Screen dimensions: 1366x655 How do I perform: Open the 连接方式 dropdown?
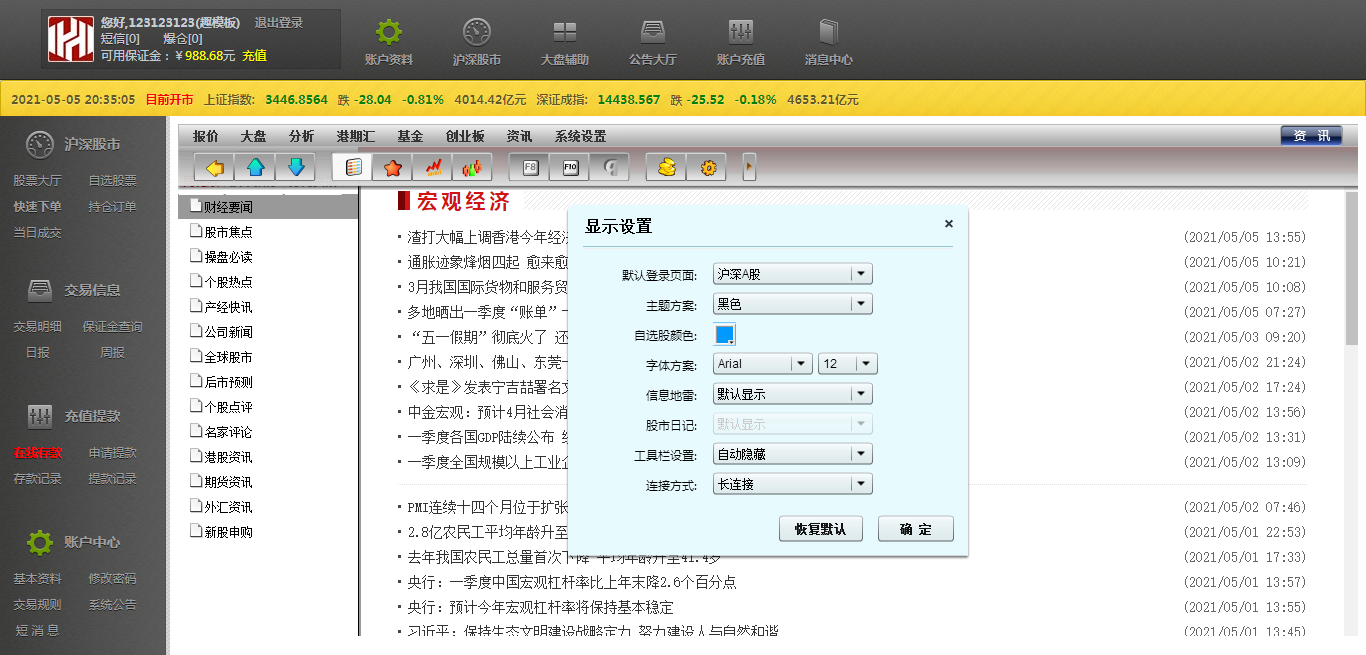pos(792,484)
